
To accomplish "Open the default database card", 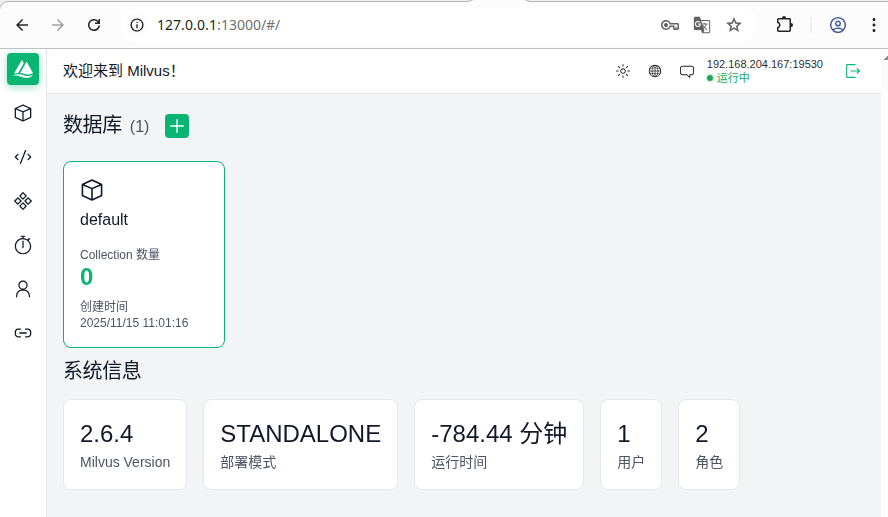I will [x=144, y=254].
